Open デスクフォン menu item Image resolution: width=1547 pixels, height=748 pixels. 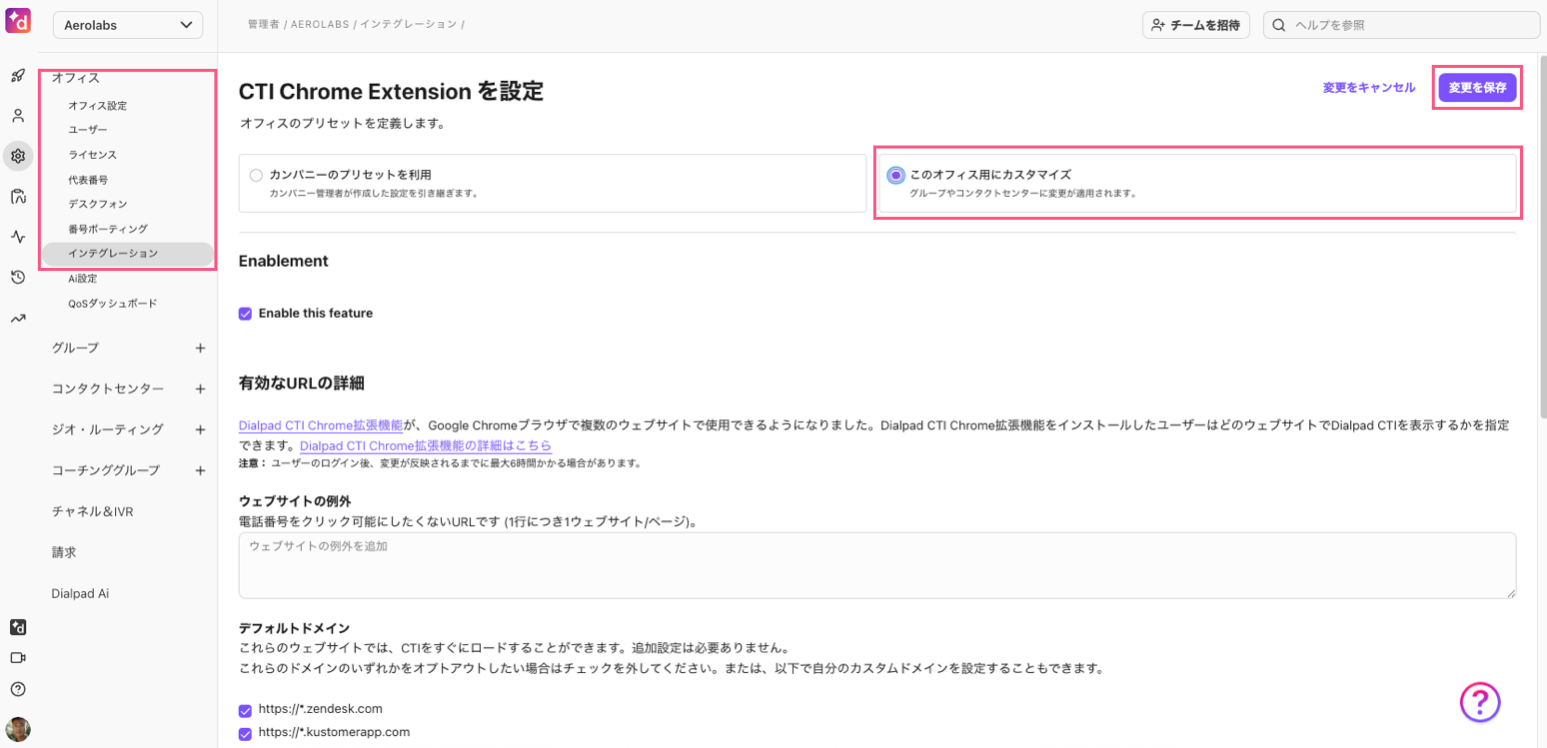pos(98,204)
